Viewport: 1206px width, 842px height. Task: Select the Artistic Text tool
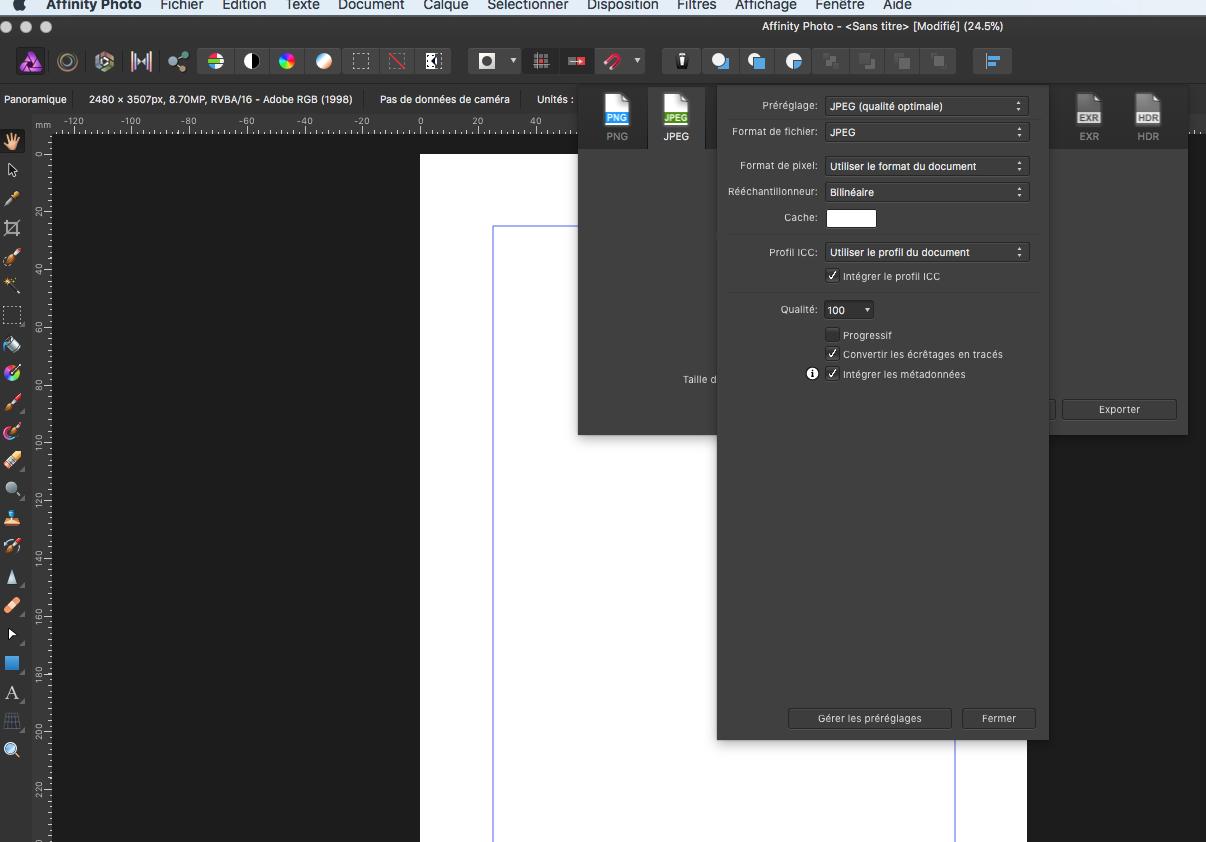12,692
